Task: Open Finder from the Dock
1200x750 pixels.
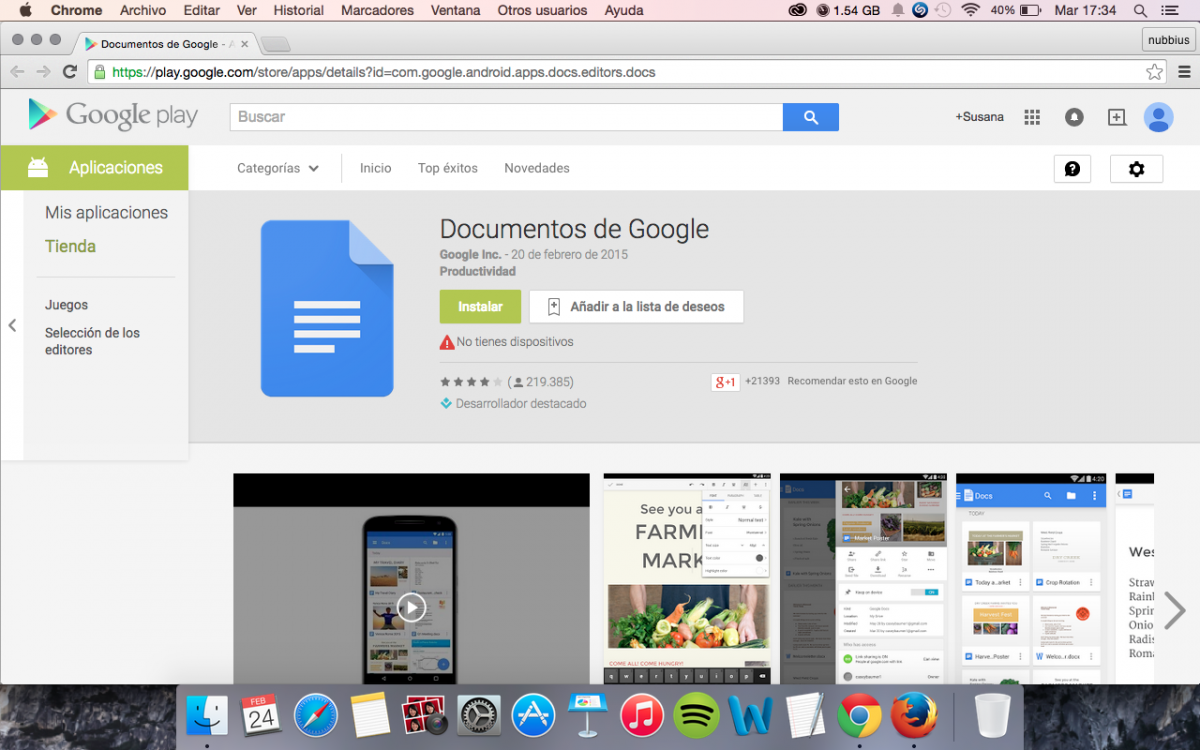Action: point(207,716)
